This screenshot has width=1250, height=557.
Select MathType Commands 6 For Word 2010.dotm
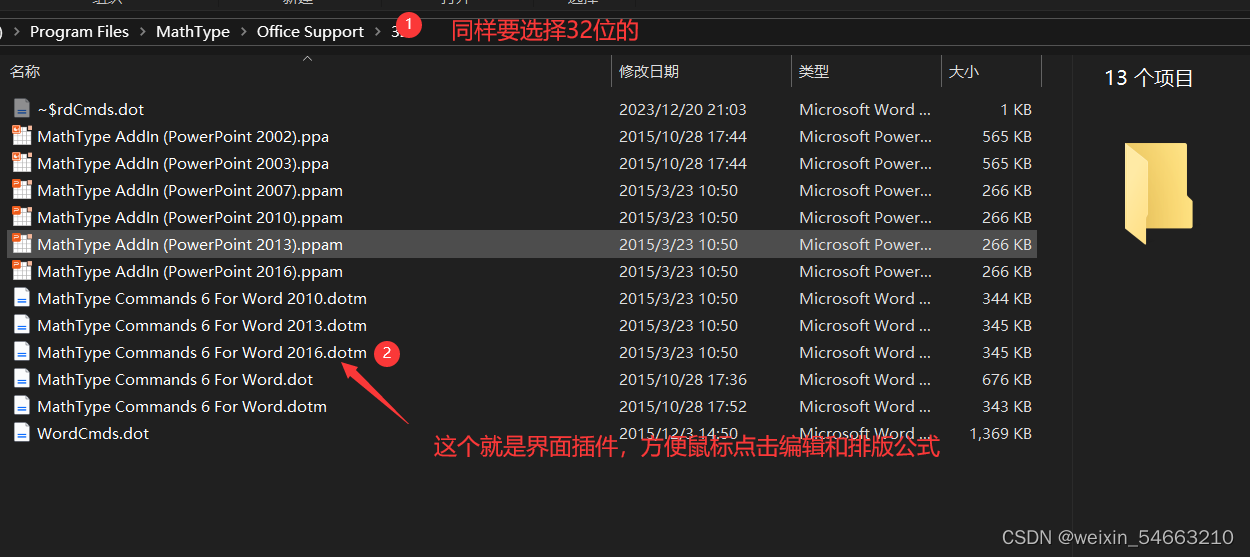[202, 298]
